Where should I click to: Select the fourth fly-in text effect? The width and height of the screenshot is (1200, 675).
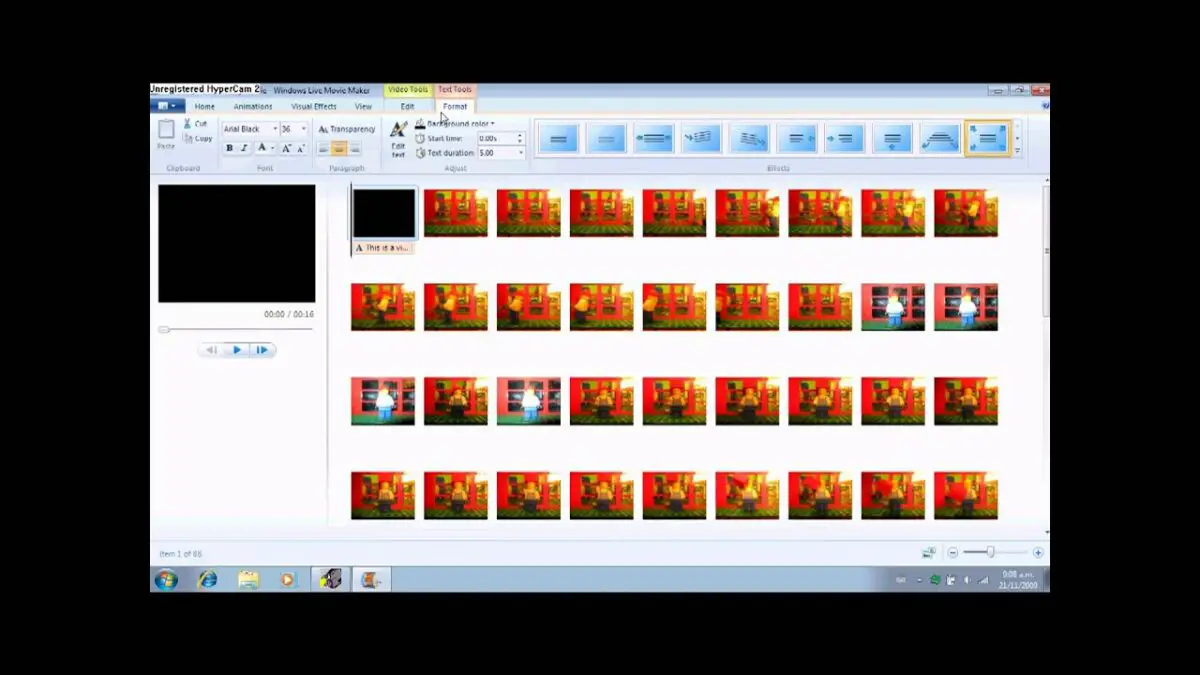(701, 138)
